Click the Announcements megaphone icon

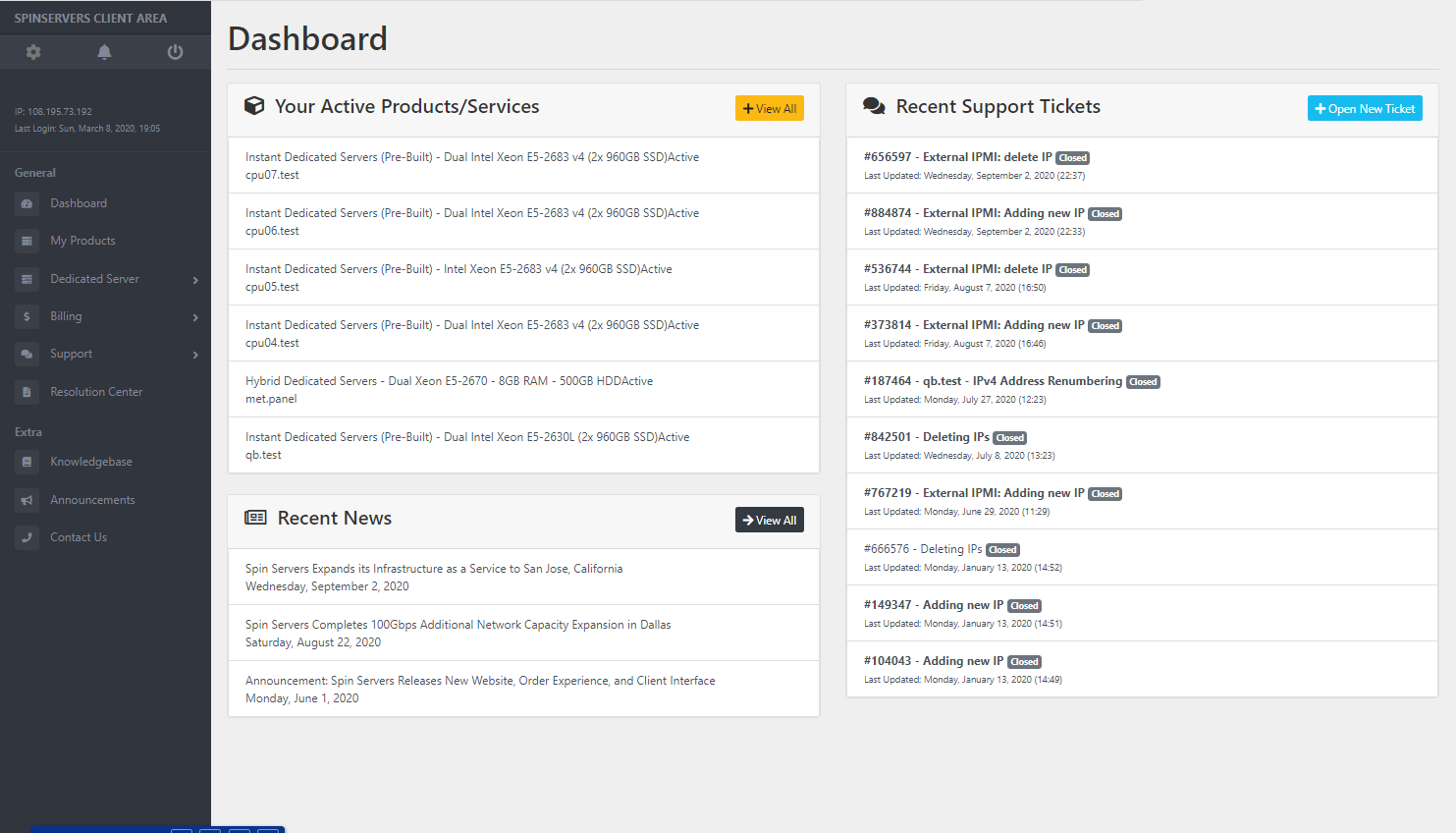[27, 500]
